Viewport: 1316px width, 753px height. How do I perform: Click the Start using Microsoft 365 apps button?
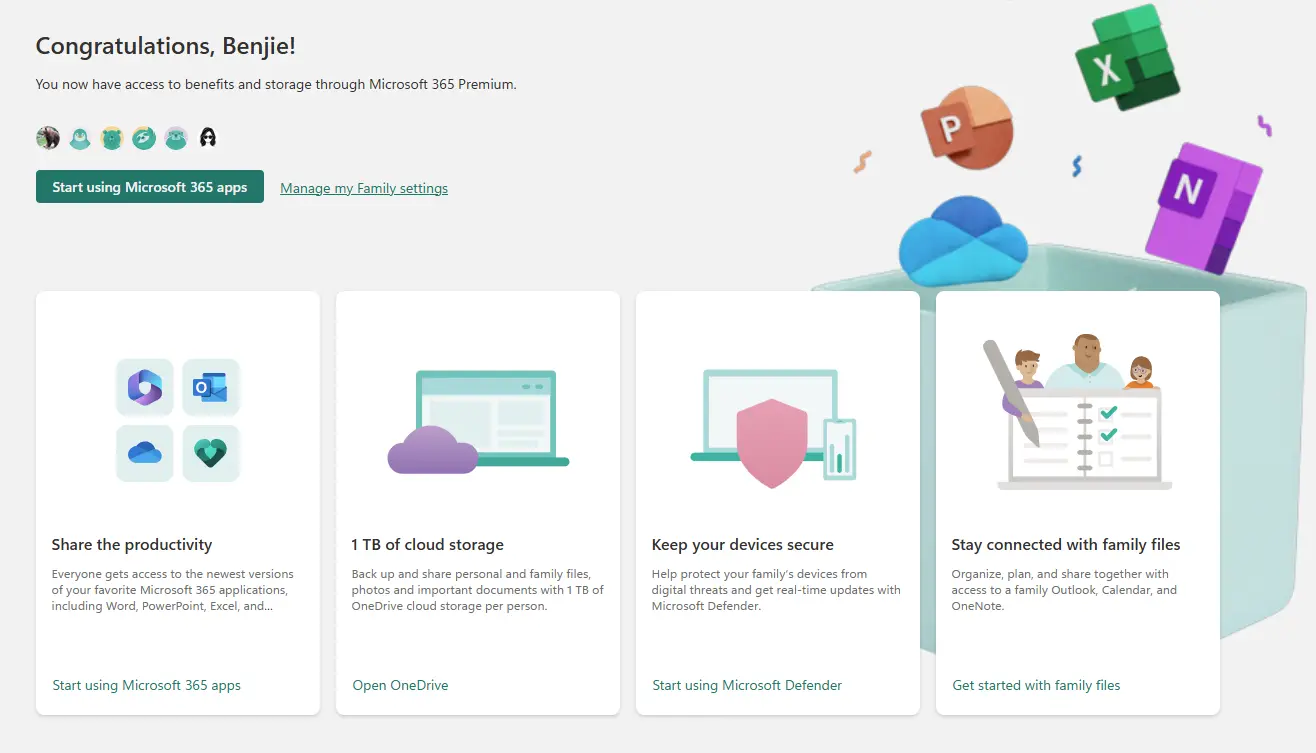(x=150, y=187)
